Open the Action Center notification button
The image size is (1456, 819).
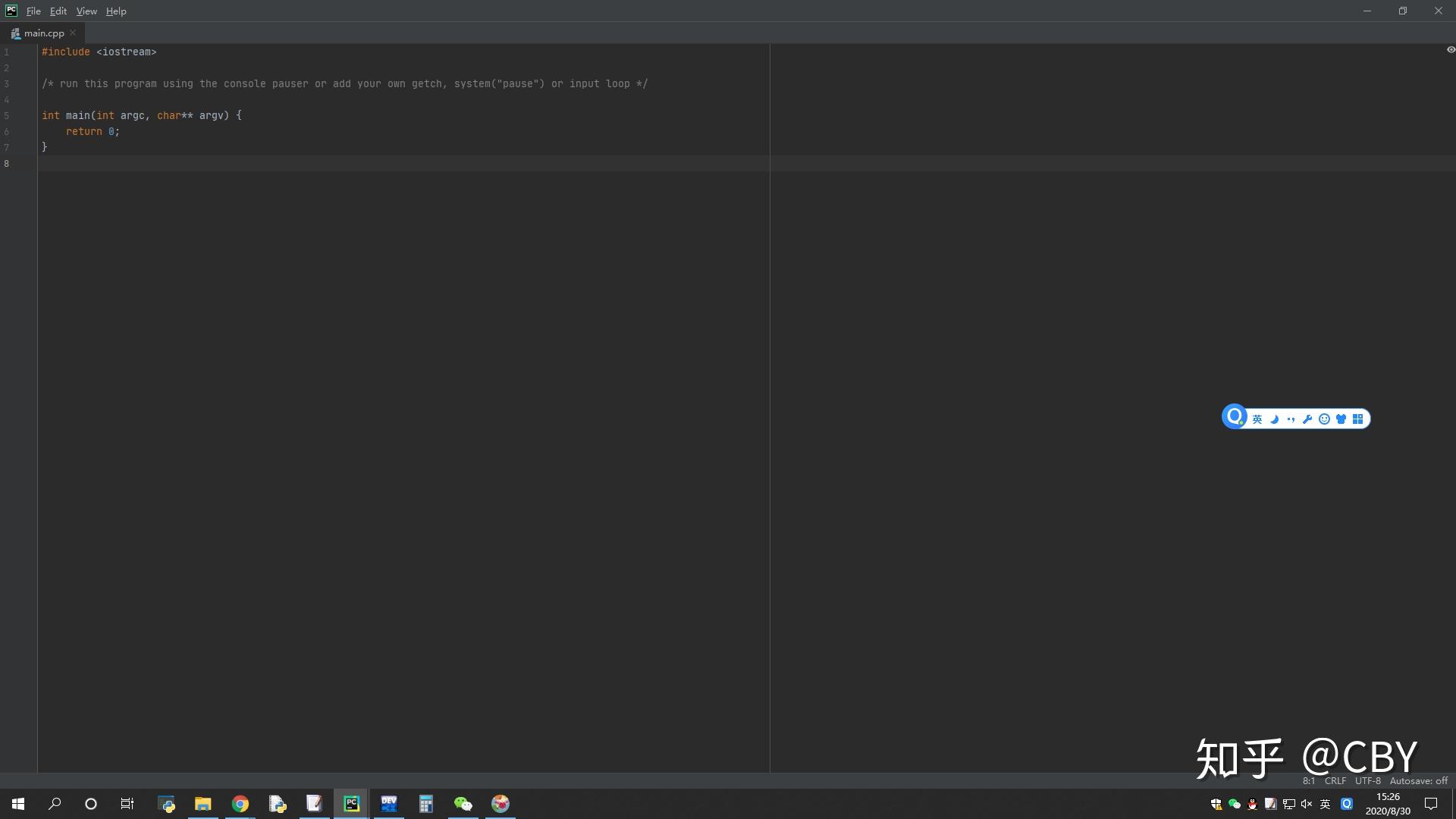pyautogui.click(x=1432, y=803)
